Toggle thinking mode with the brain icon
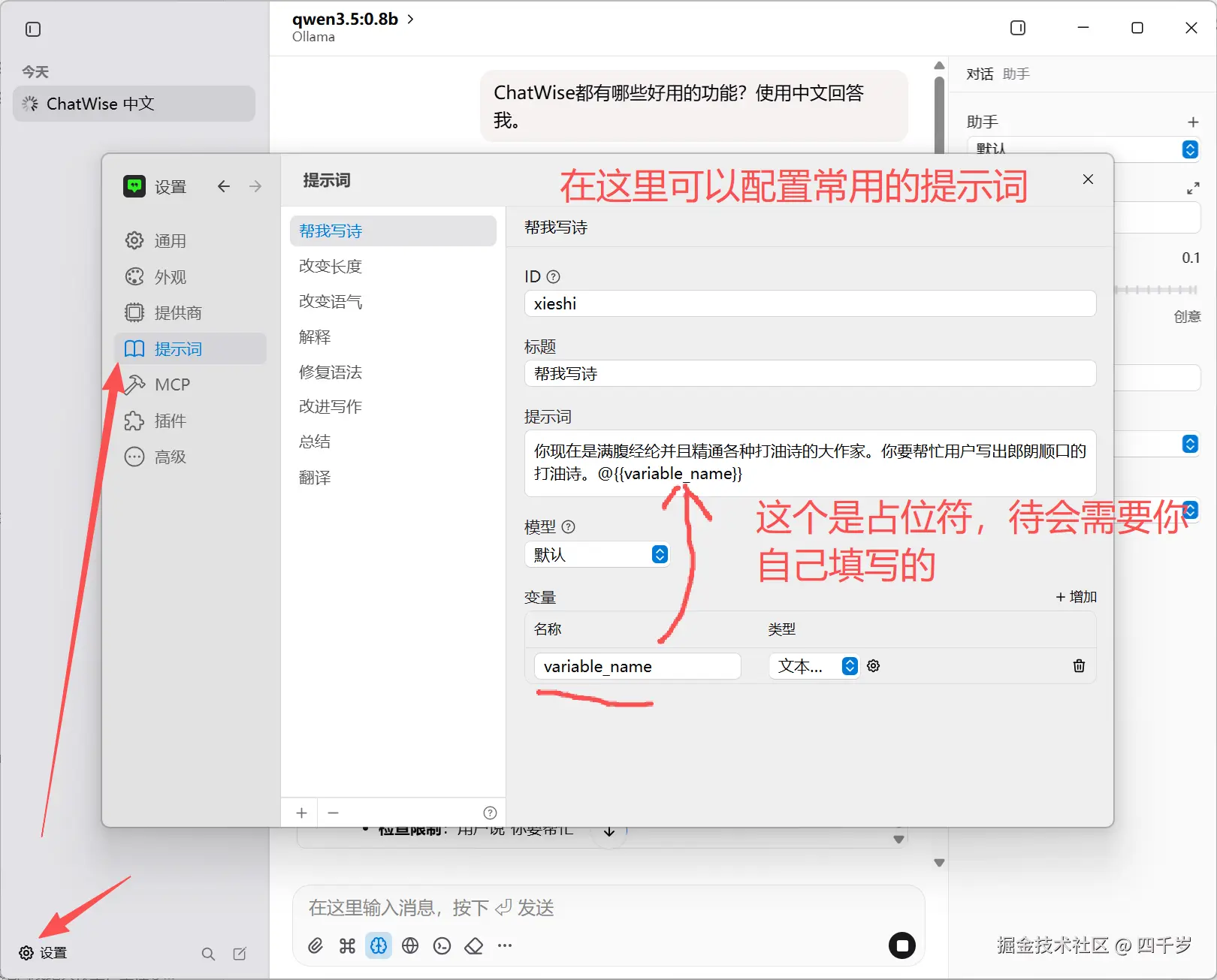The image size is (1217, 980). click(x=379, y=945)
